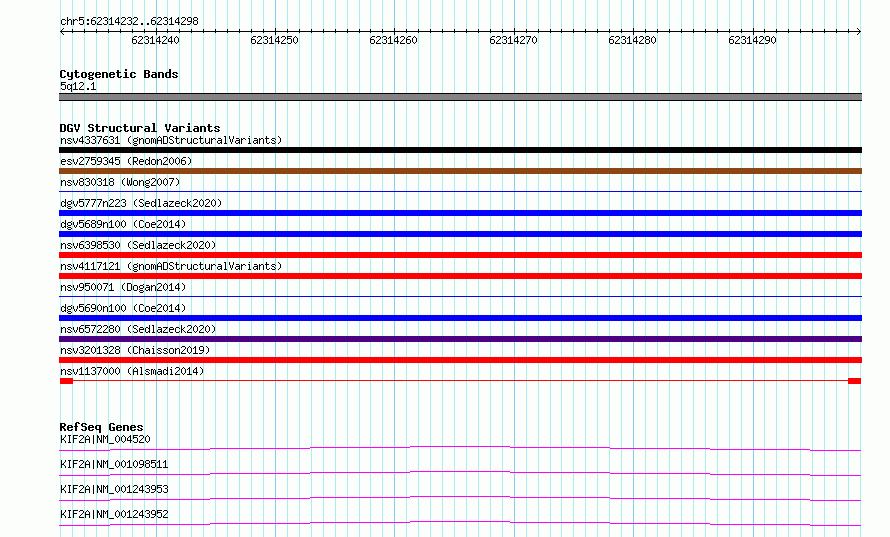The width and height of the screenshot is (890, 537).
Task: Select transcript KIF2A|NM_001243953 label
Action: click(x=114, y=489)
